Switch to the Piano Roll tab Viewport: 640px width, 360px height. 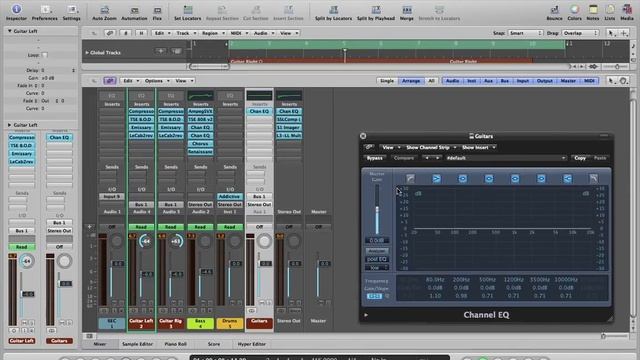tap(176, 344)
